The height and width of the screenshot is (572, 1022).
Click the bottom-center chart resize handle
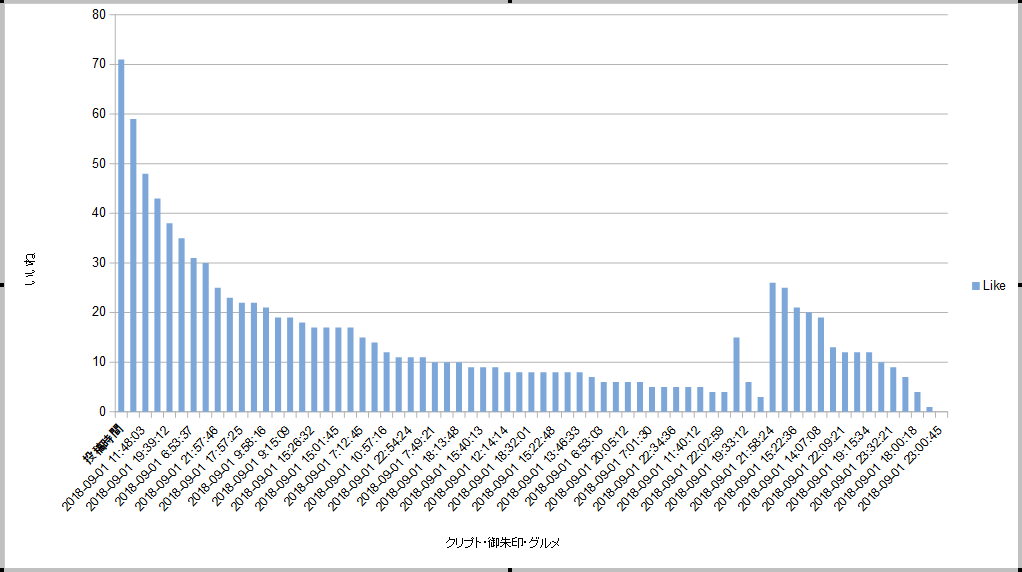511,569
